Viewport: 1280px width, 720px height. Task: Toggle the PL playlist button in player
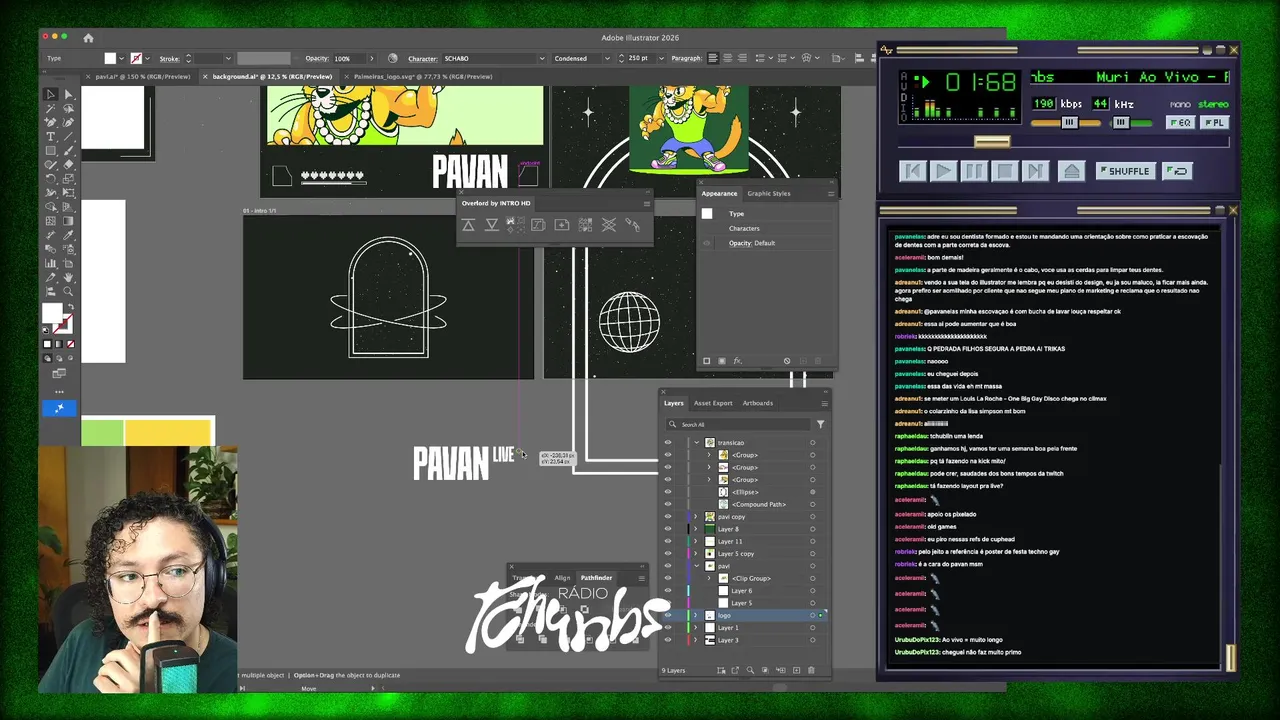click(1215, 122)
